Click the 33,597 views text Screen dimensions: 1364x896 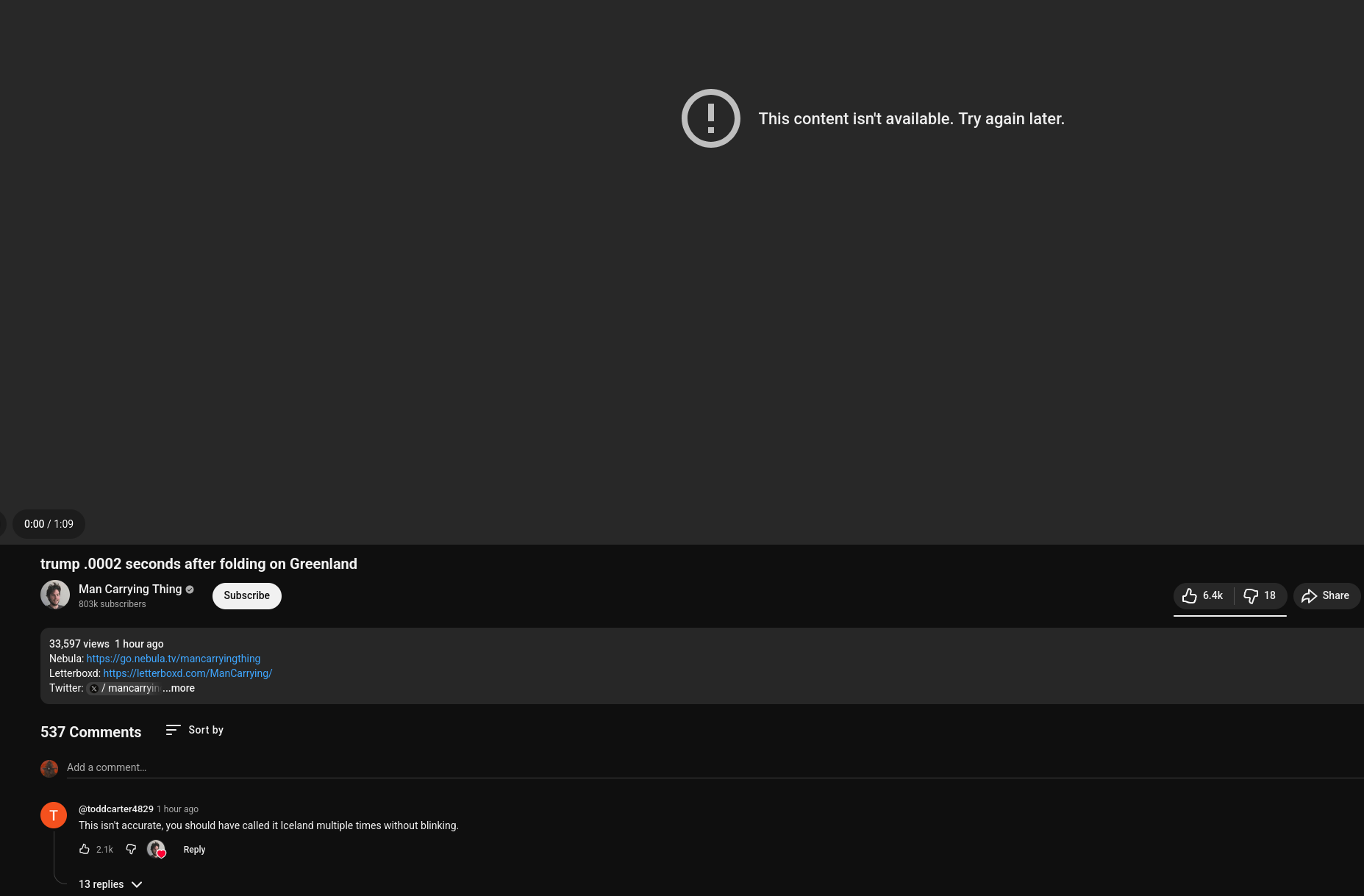pos(79,644)
